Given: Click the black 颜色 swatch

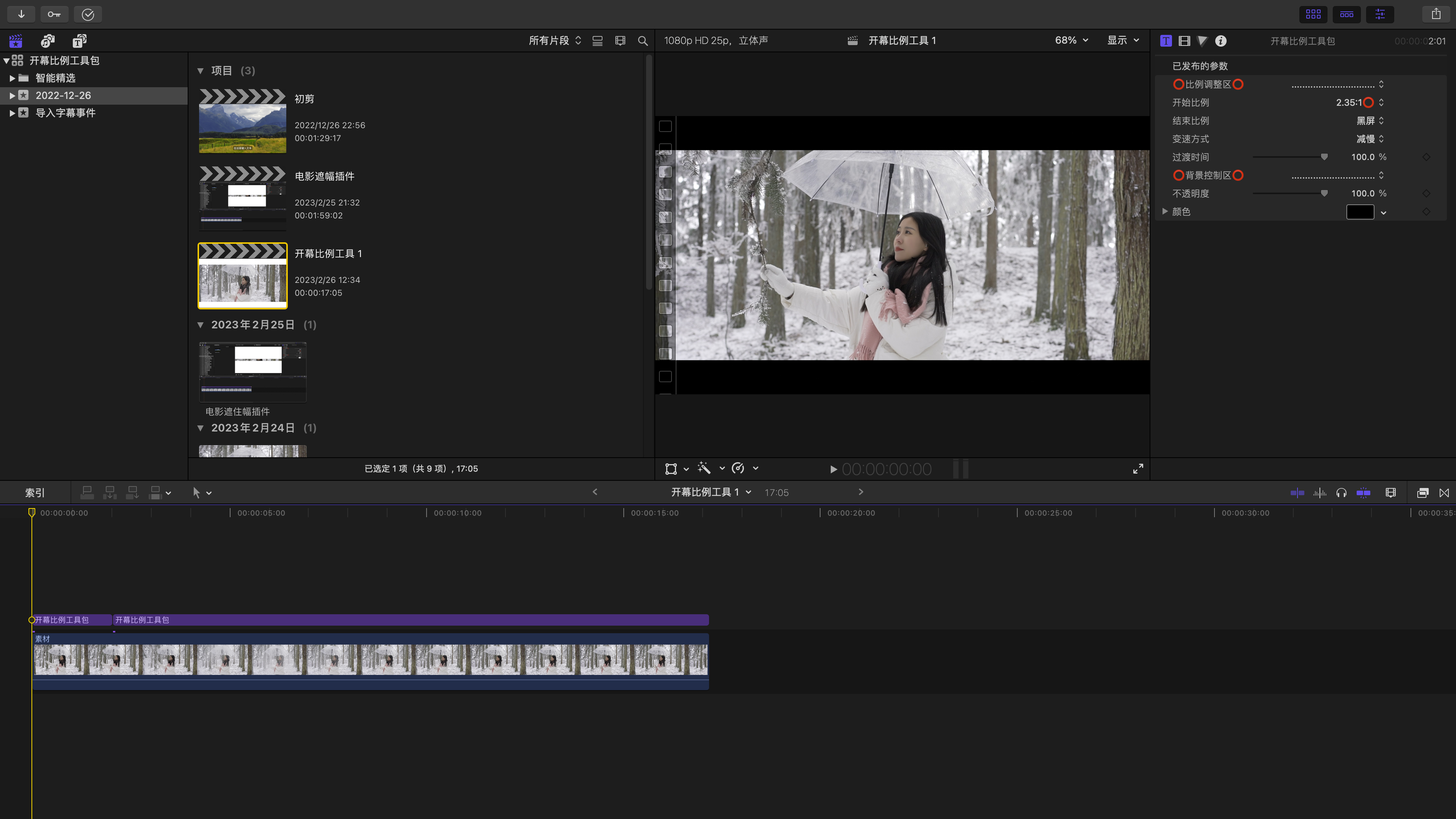Looking at the screenshot, I should click(x=1360, y=212).
